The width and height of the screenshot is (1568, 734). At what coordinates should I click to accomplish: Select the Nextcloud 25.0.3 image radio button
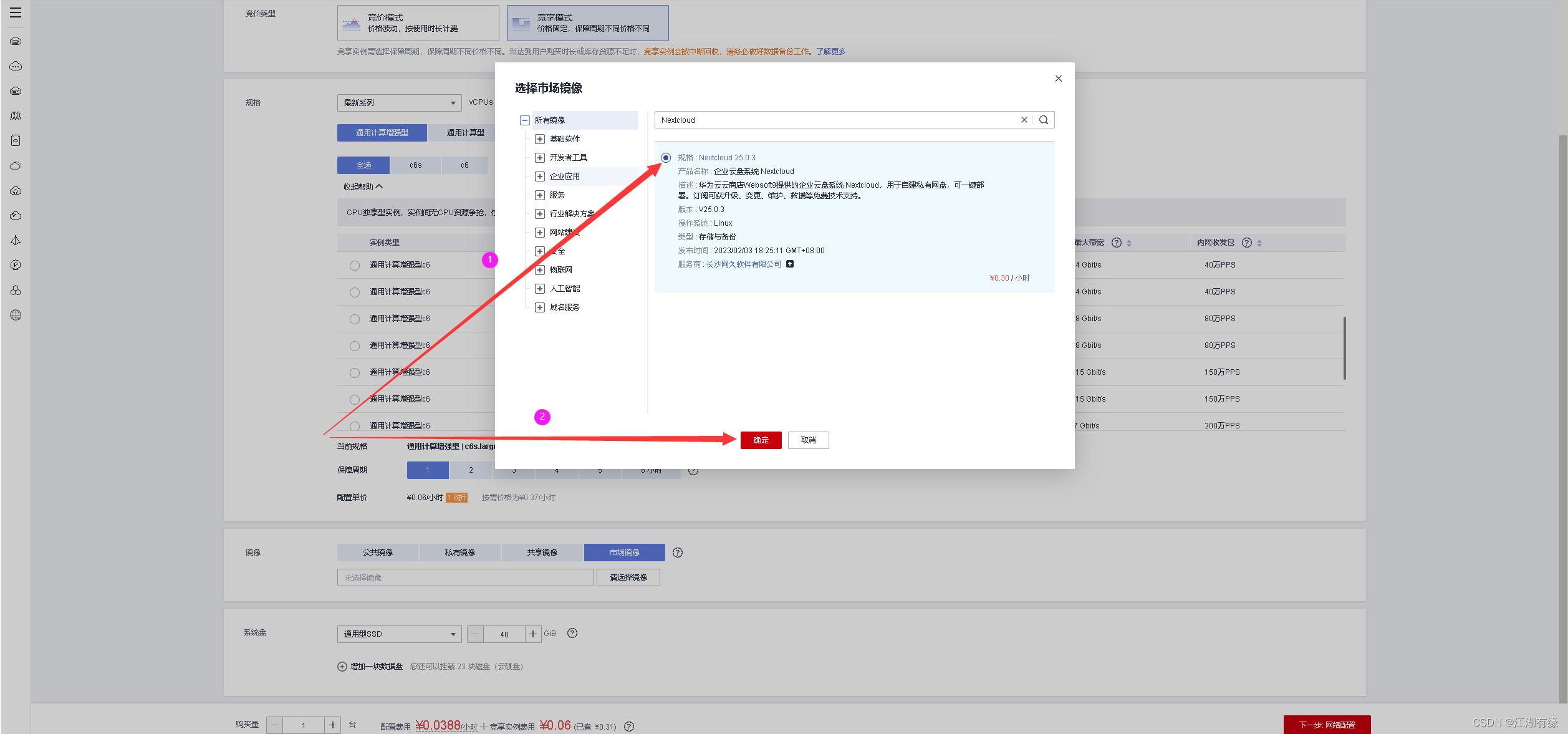tap(666, 158)
